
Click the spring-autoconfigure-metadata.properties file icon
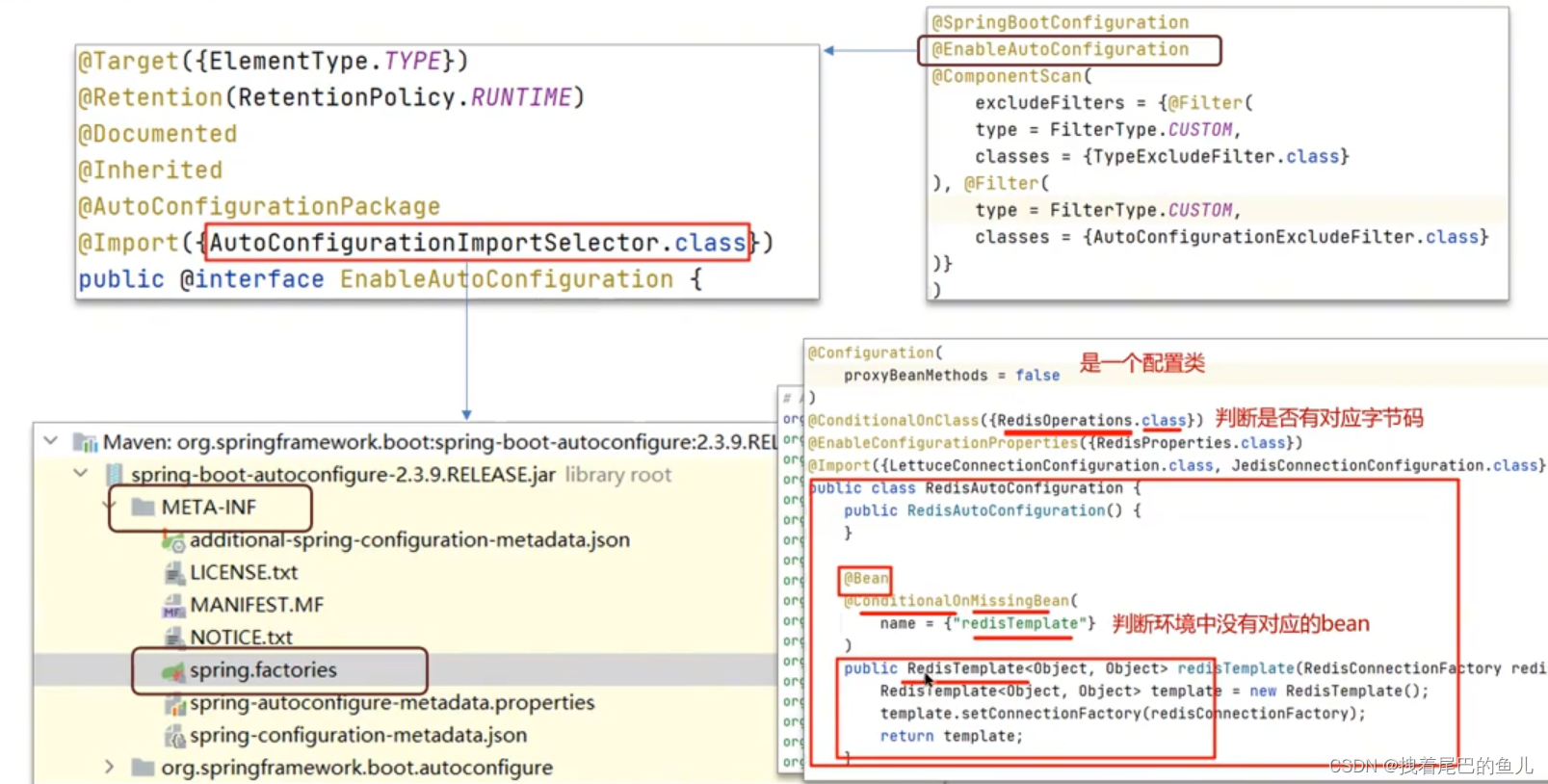click(174, 704)
